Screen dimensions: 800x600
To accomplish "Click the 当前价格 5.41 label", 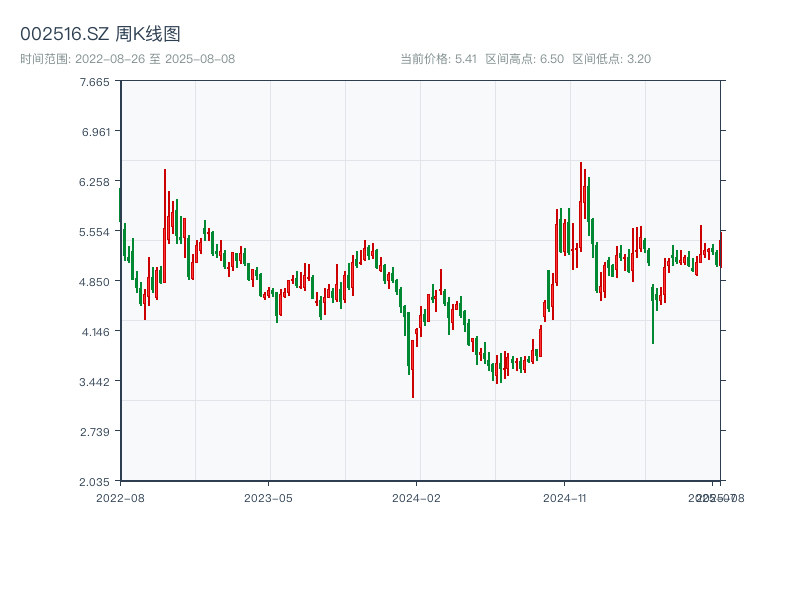I will click(x=438, y=59).
